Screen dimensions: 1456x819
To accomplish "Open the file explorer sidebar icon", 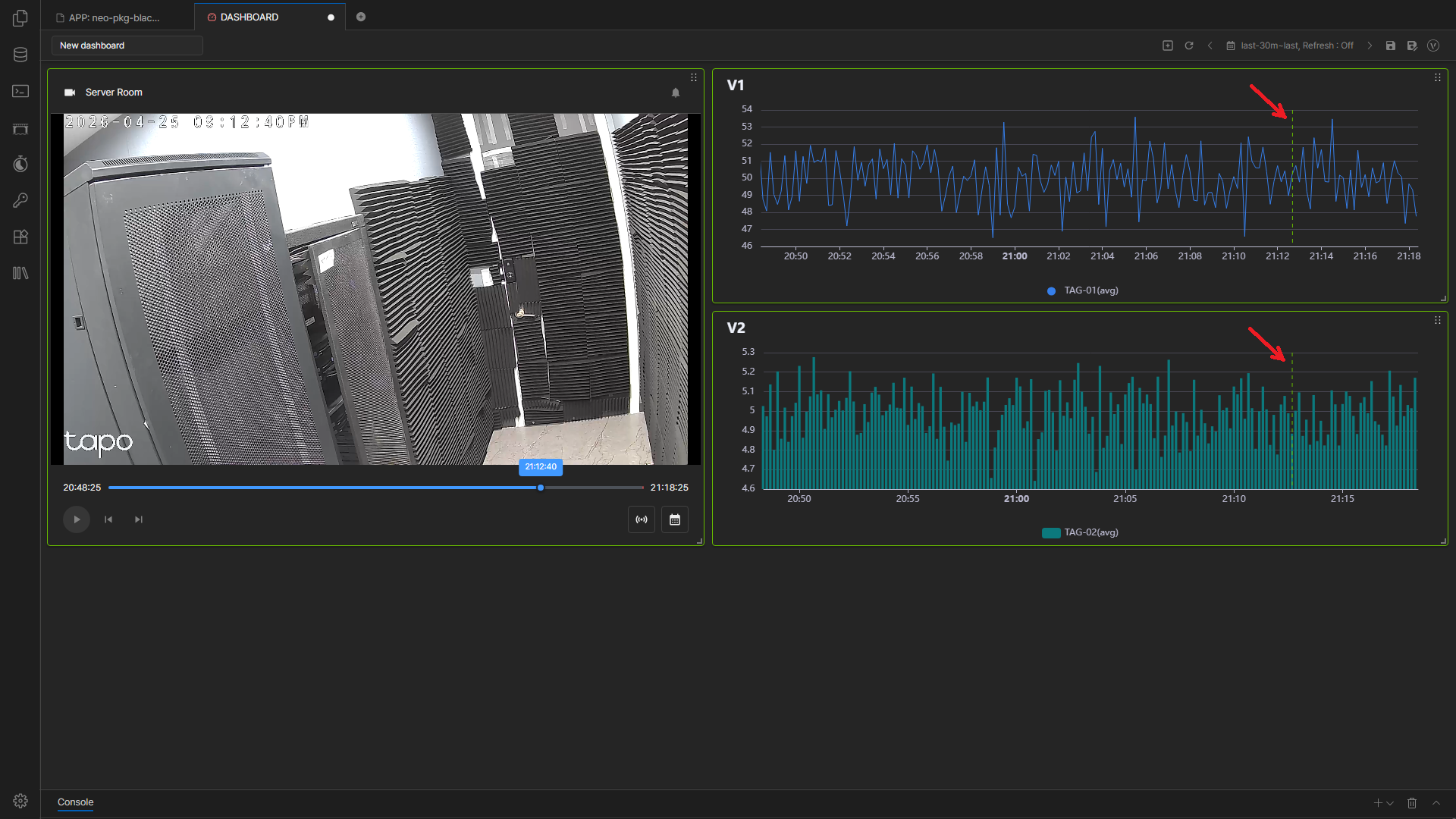I will point(20,18).
